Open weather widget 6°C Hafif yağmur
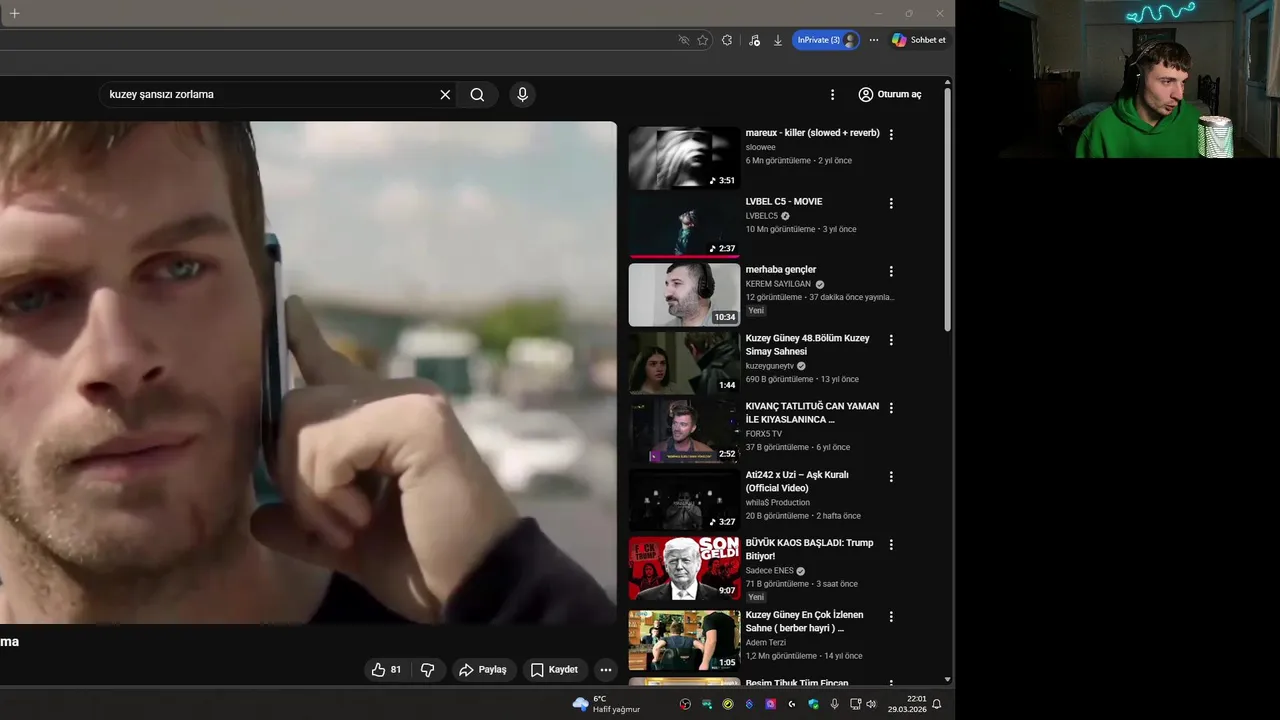 click(606, 704)
